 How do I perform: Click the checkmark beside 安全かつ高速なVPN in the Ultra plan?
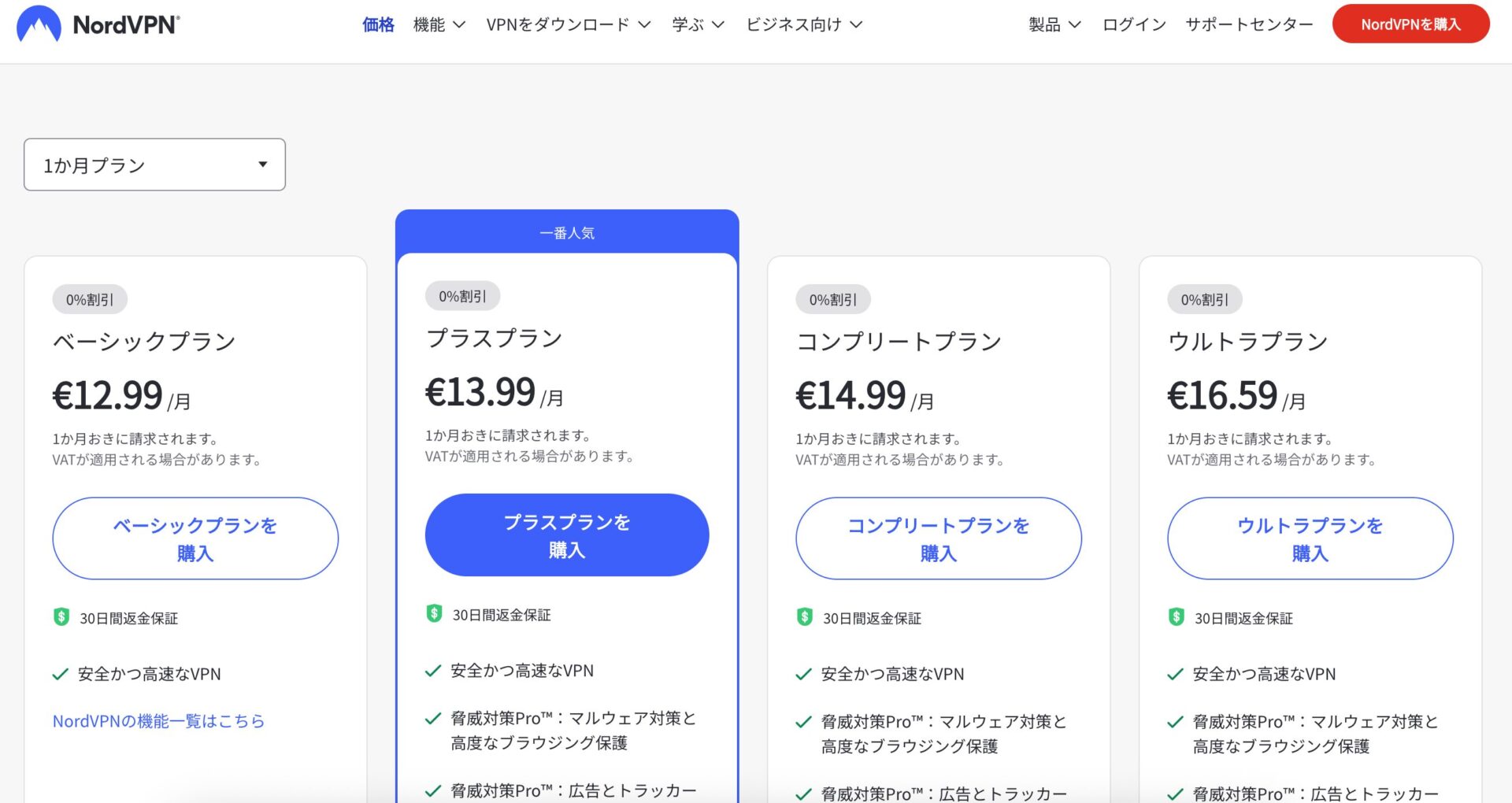coord(1175,675)
